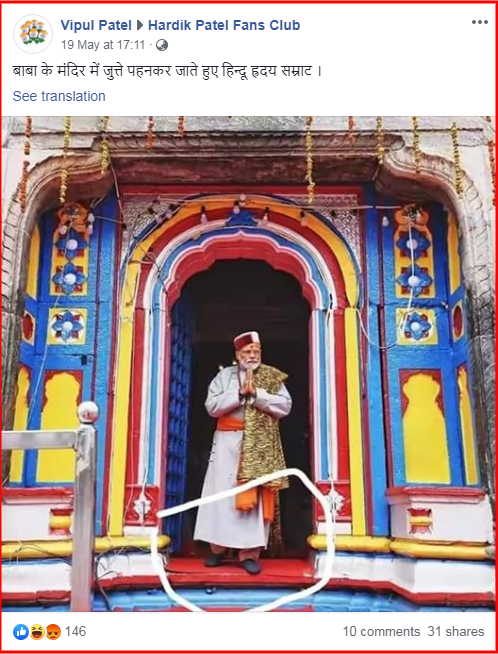
Task: View who reacted via the 146 count
Action: click(75, 631)
